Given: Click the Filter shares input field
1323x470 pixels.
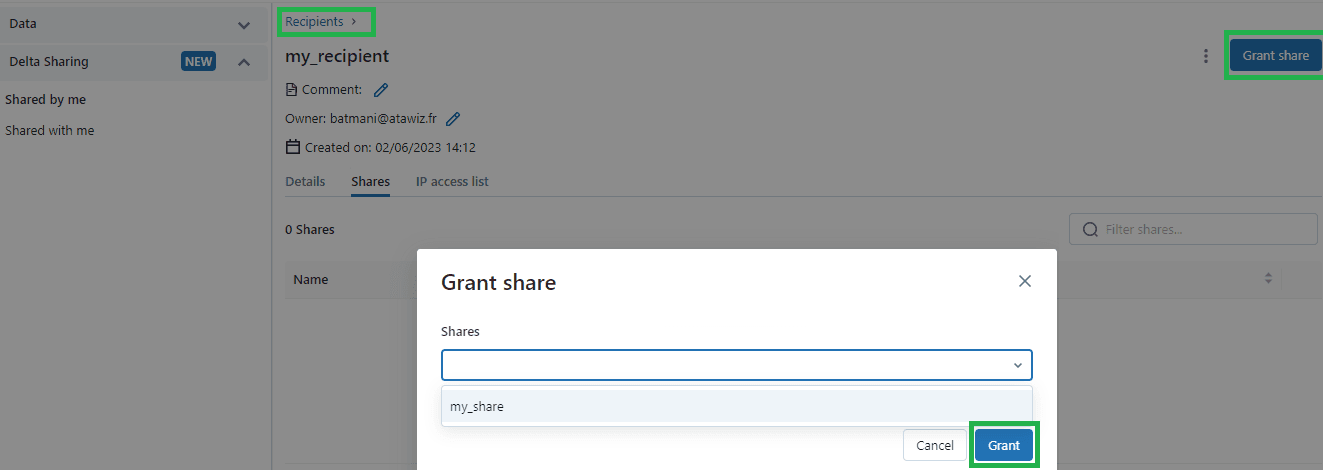Looking at the screenshot, I should [1193, 229].
